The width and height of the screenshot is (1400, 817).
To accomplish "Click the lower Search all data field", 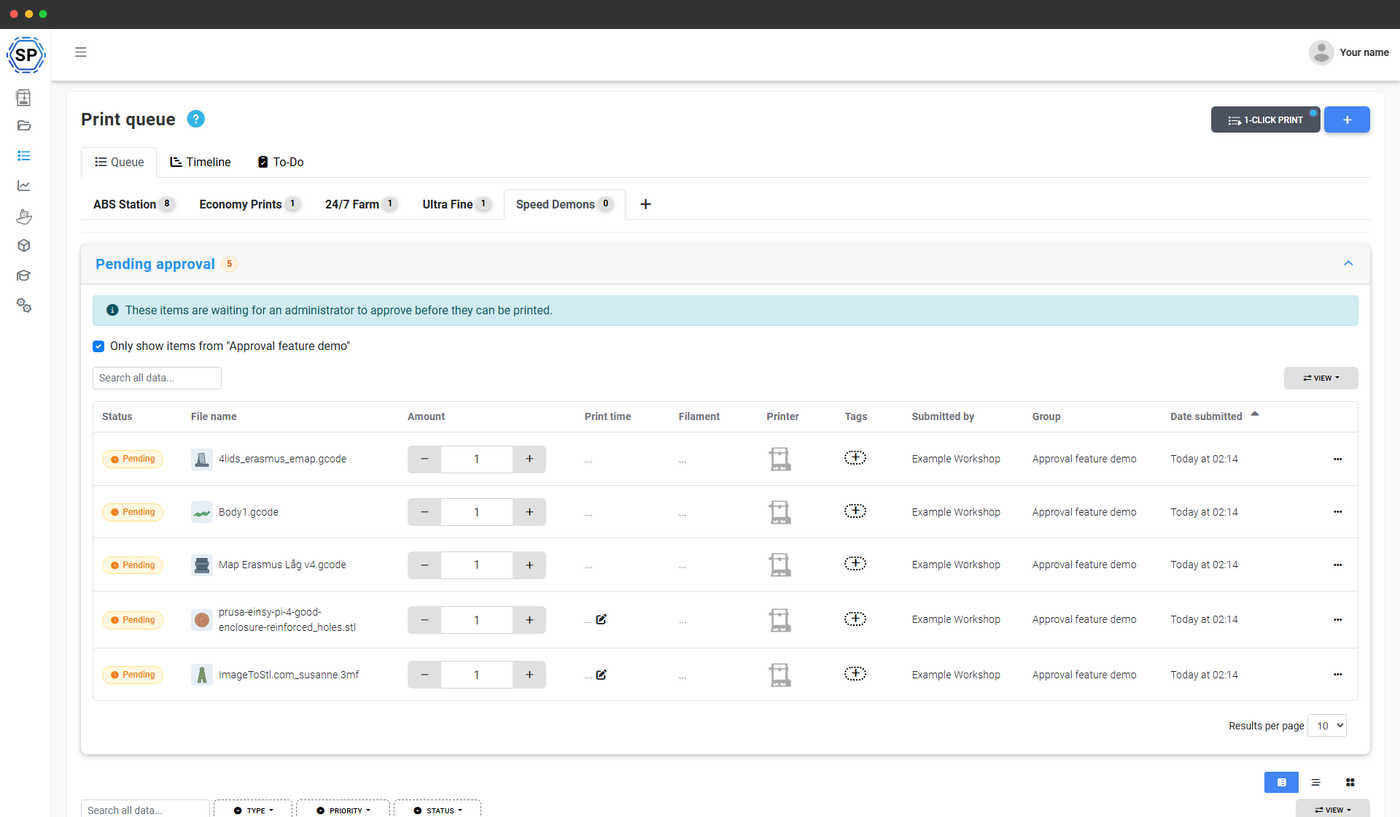I will (x=145, y=809).
